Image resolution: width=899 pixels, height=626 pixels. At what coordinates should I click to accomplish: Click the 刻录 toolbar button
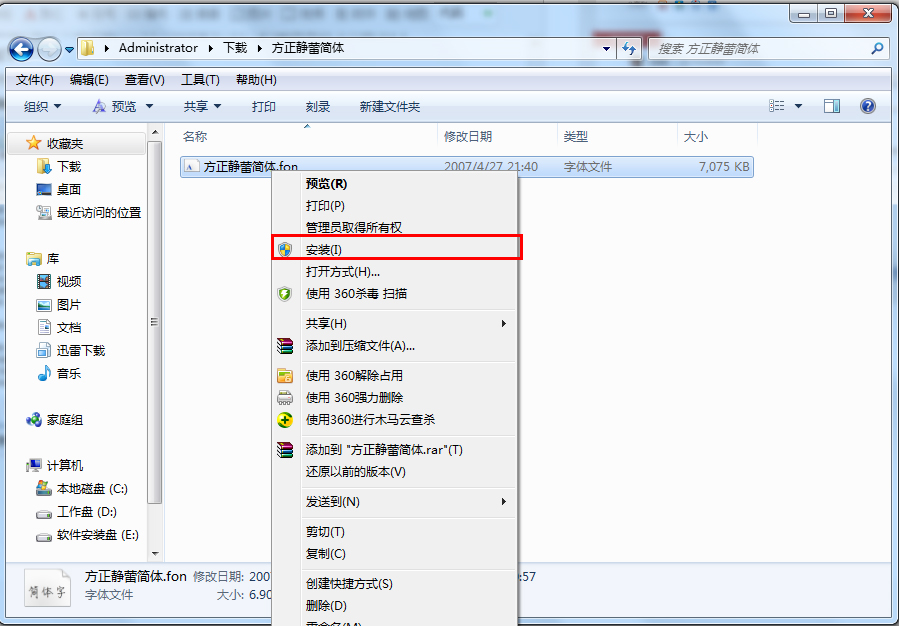pos(318,107)
